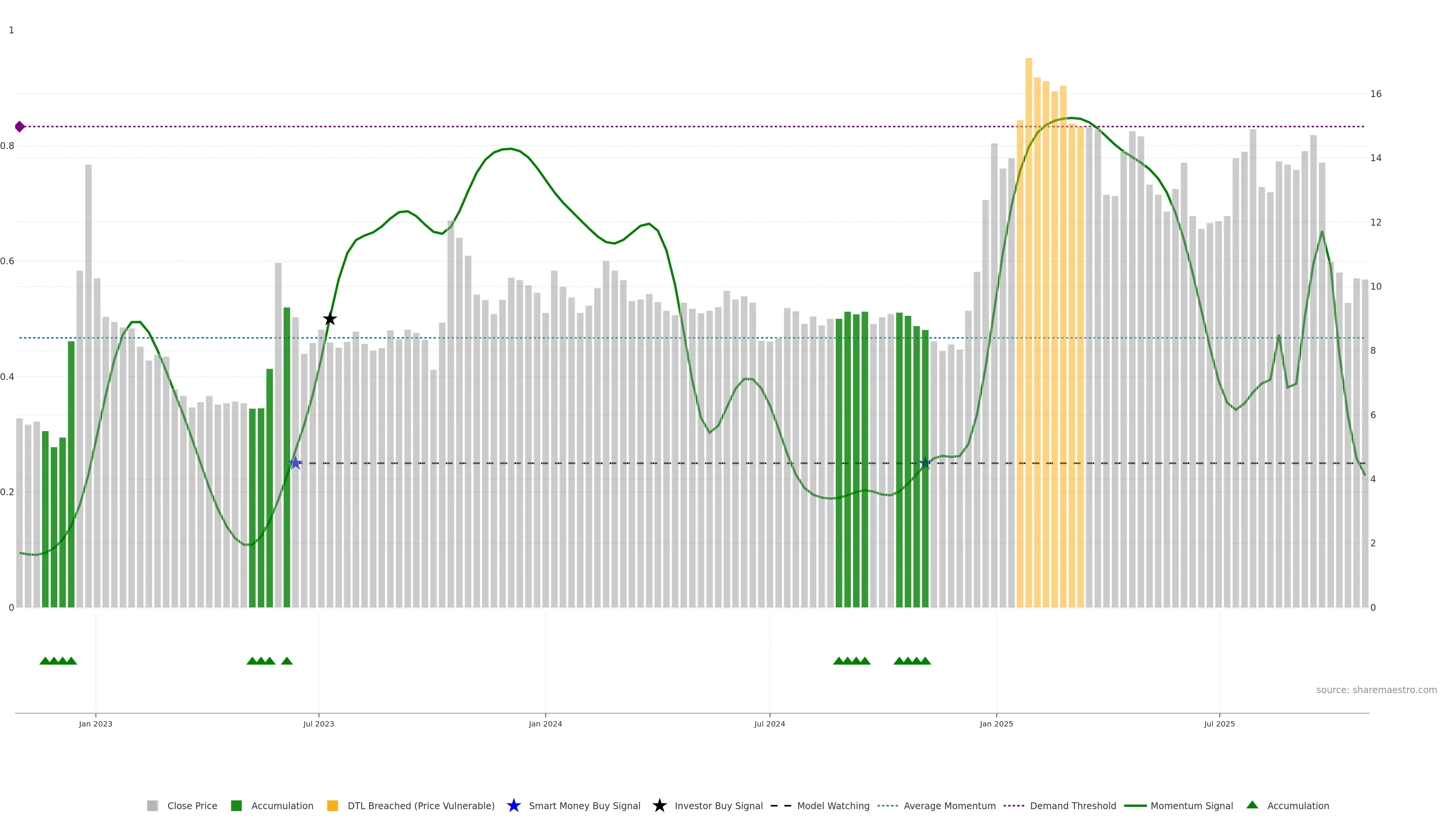Viewport: 1456px width, 819px height.
Task: Click green triangle Accumulation legend icon
Action: (x=1252, y=805)
